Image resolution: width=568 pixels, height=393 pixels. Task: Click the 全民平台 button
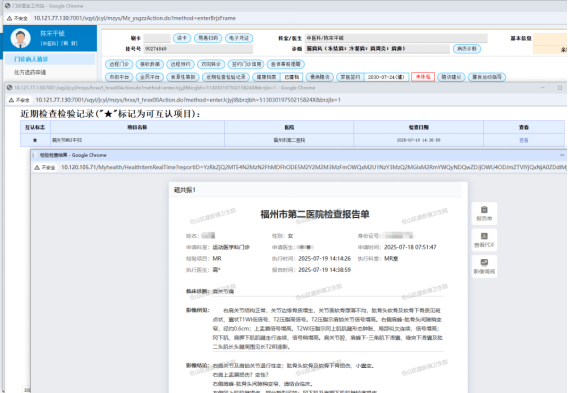click(150, 77)
